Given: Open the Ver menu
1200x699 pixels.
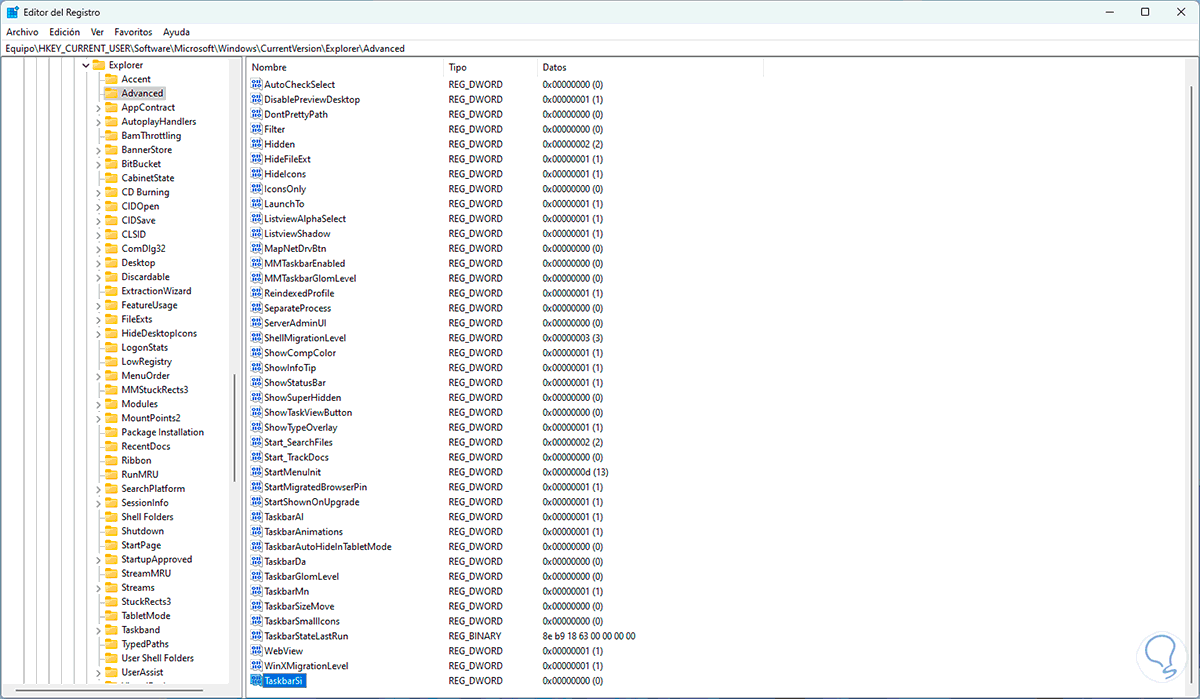Looking at the screenshot, I should pyautogui.click(x=97, y=32).
